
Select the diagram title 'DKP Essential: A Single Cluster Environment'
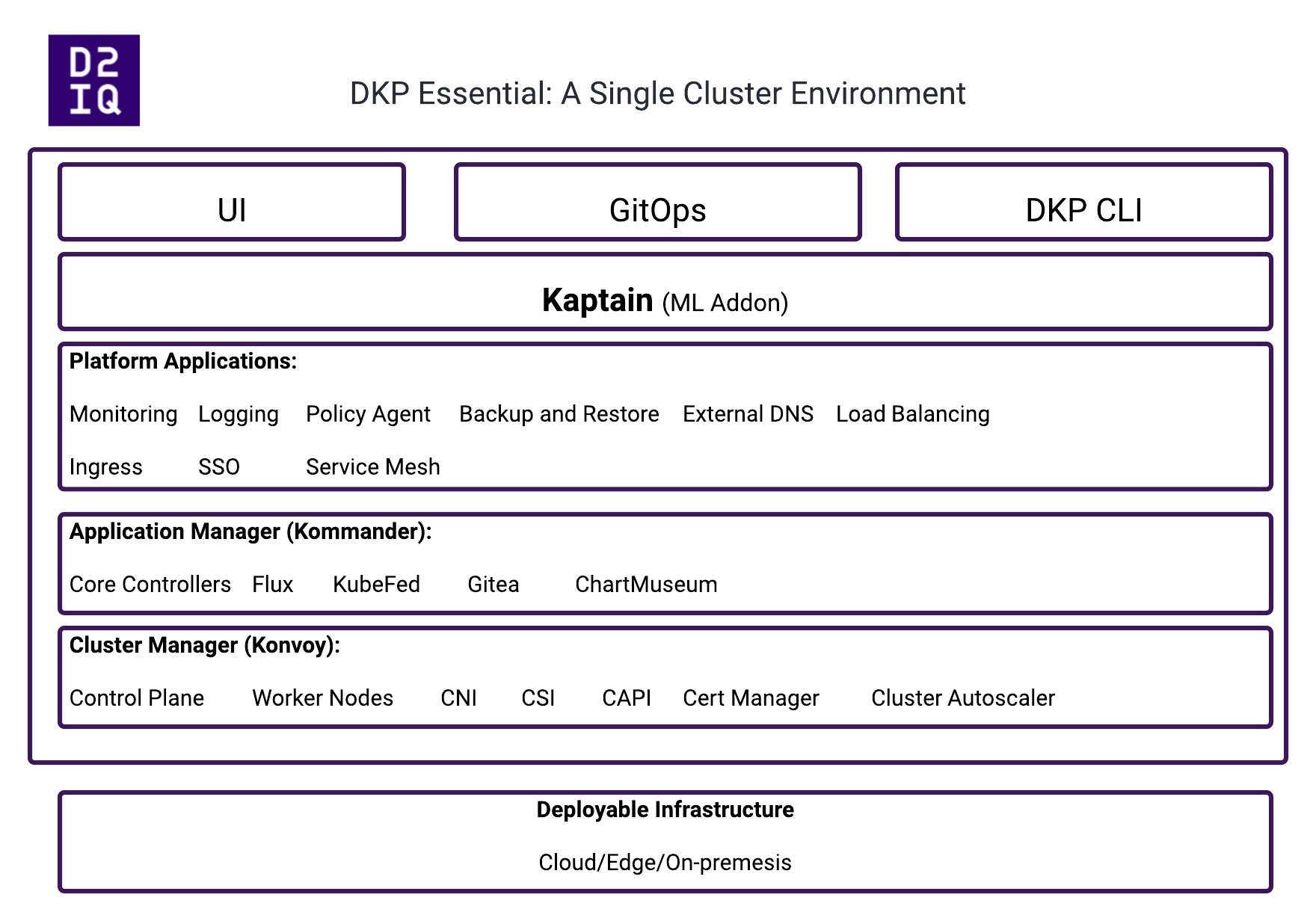pos(657,94)
